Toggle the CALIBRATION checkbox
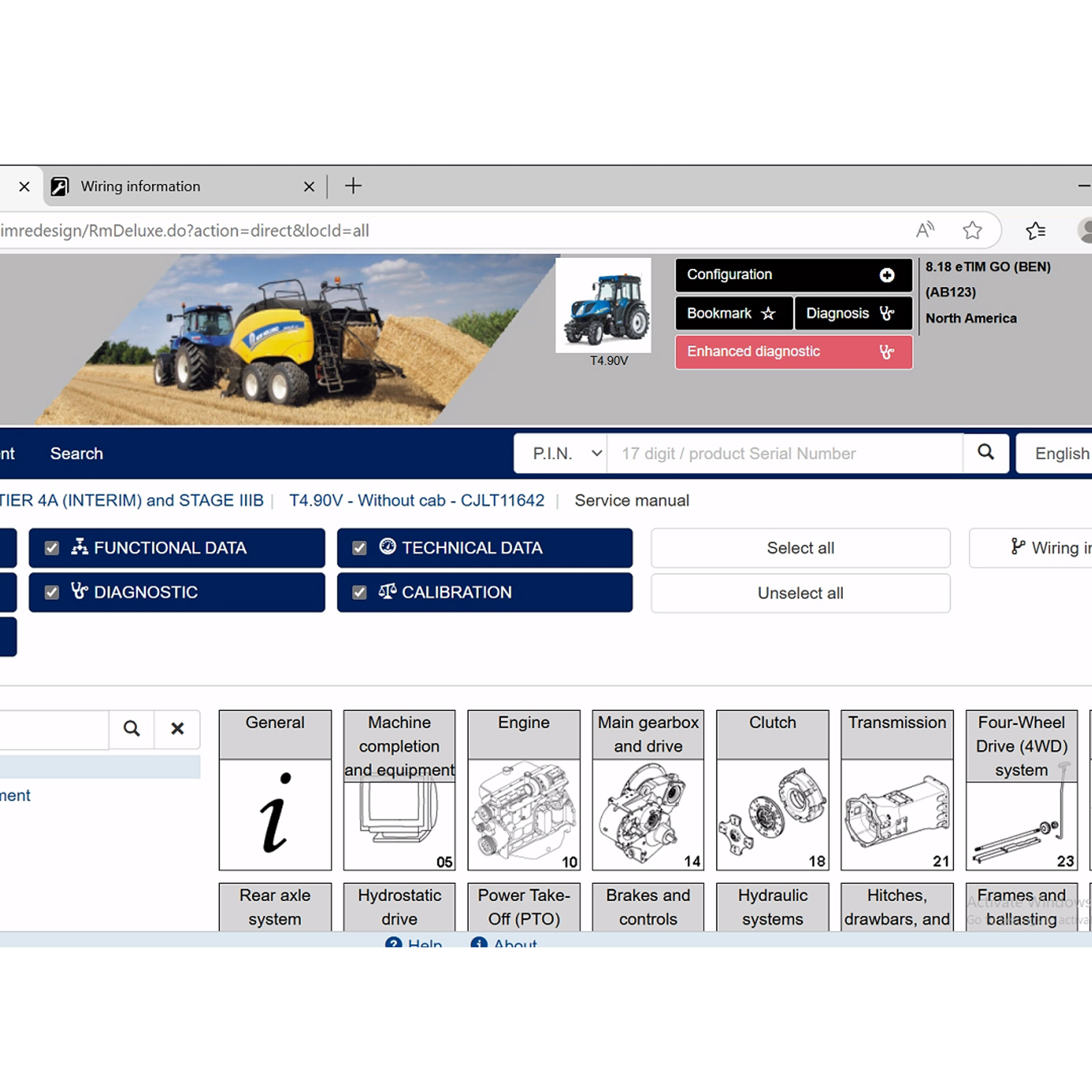 point(360,592)
